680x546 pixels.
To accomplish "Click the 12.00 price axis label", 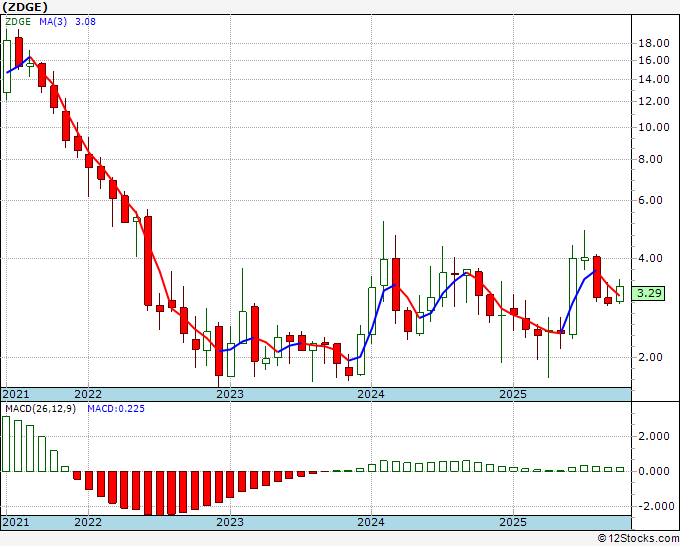I will click(654, 101).
